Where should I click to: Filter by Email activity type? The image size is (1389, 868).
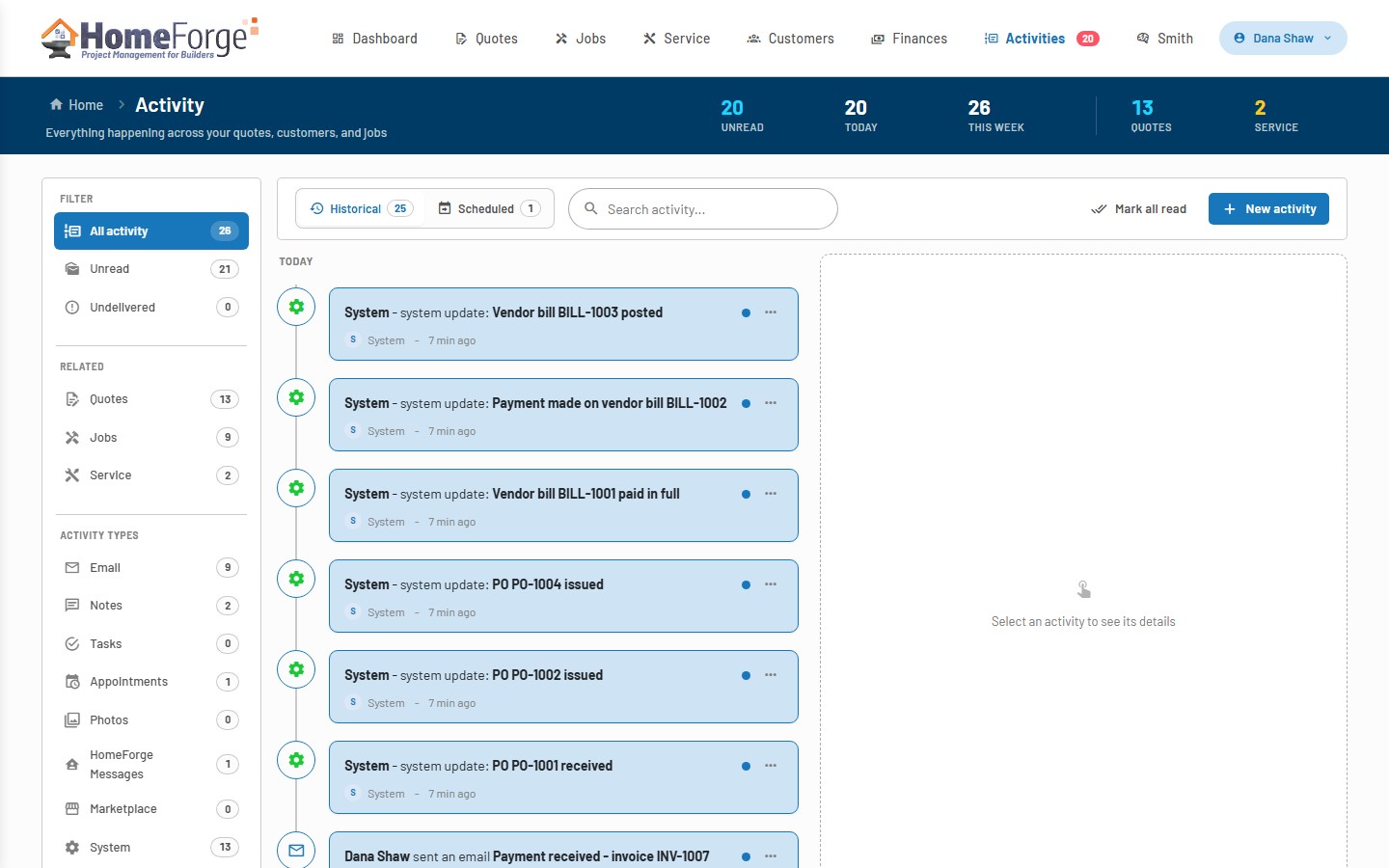tap(151, 568)
